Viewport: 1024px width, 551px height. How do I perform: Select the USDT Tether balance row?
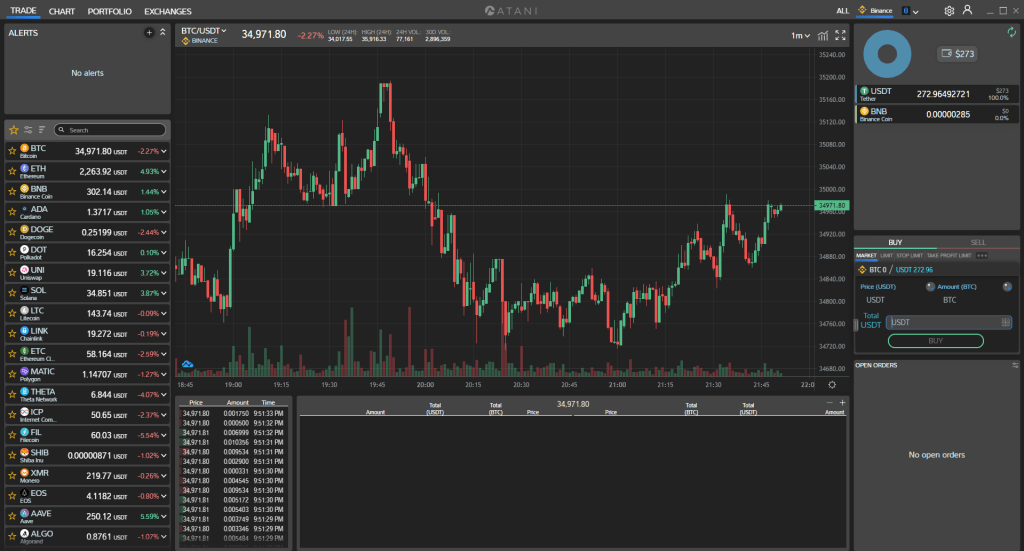click(x=936, y=94)
